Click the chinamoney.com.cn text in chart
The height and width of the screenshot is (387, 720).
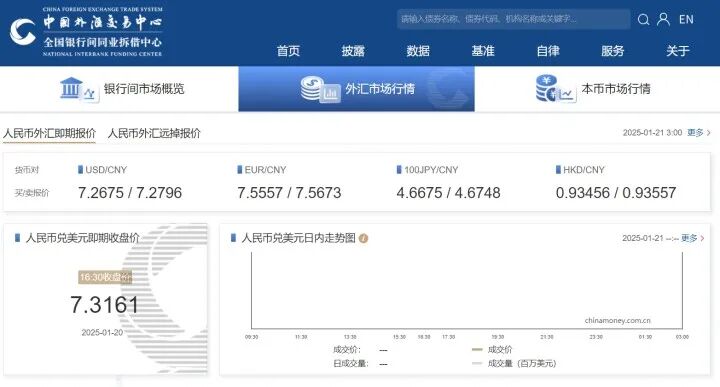pyautogui.click(x=618, y=320)
